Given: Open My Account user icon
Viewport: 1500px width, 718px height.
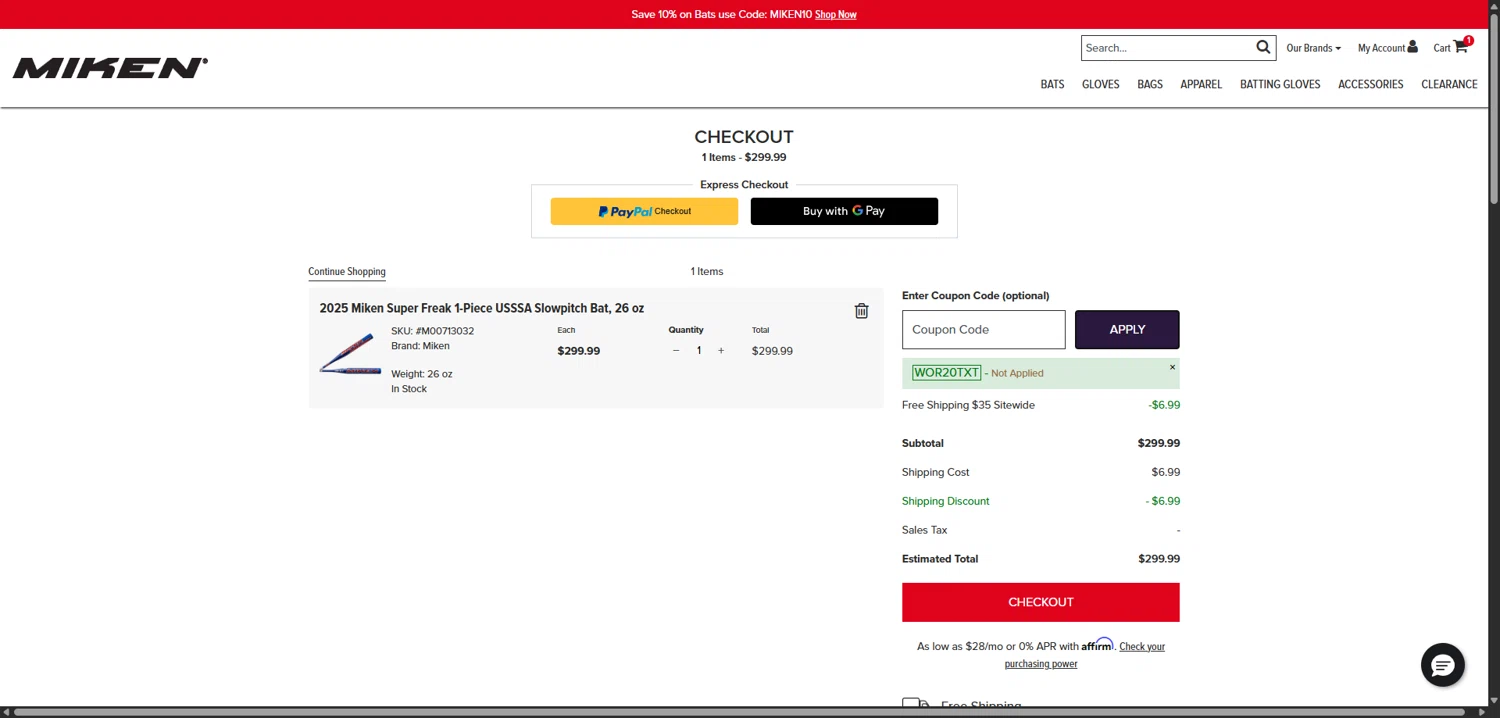Looking at the screenshot, I should (1412, 46).
